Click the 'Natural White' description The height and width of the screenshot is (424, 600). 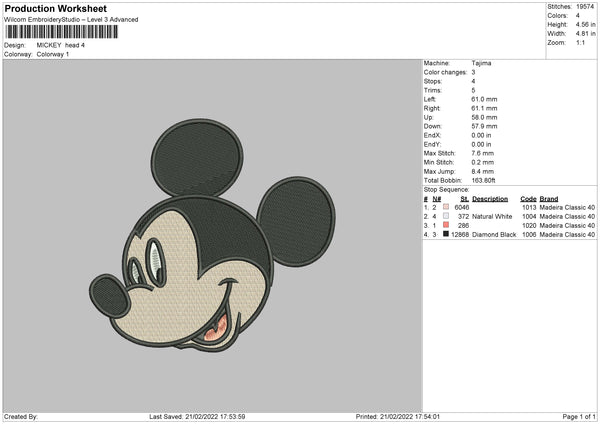click(492, 217)
